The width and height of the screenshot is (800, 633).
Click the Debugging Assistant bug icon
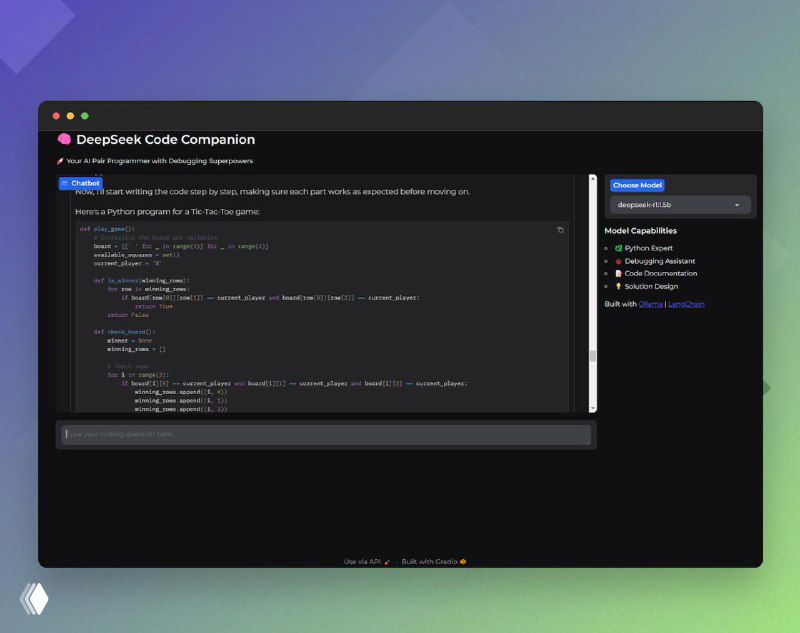point(620,261)
